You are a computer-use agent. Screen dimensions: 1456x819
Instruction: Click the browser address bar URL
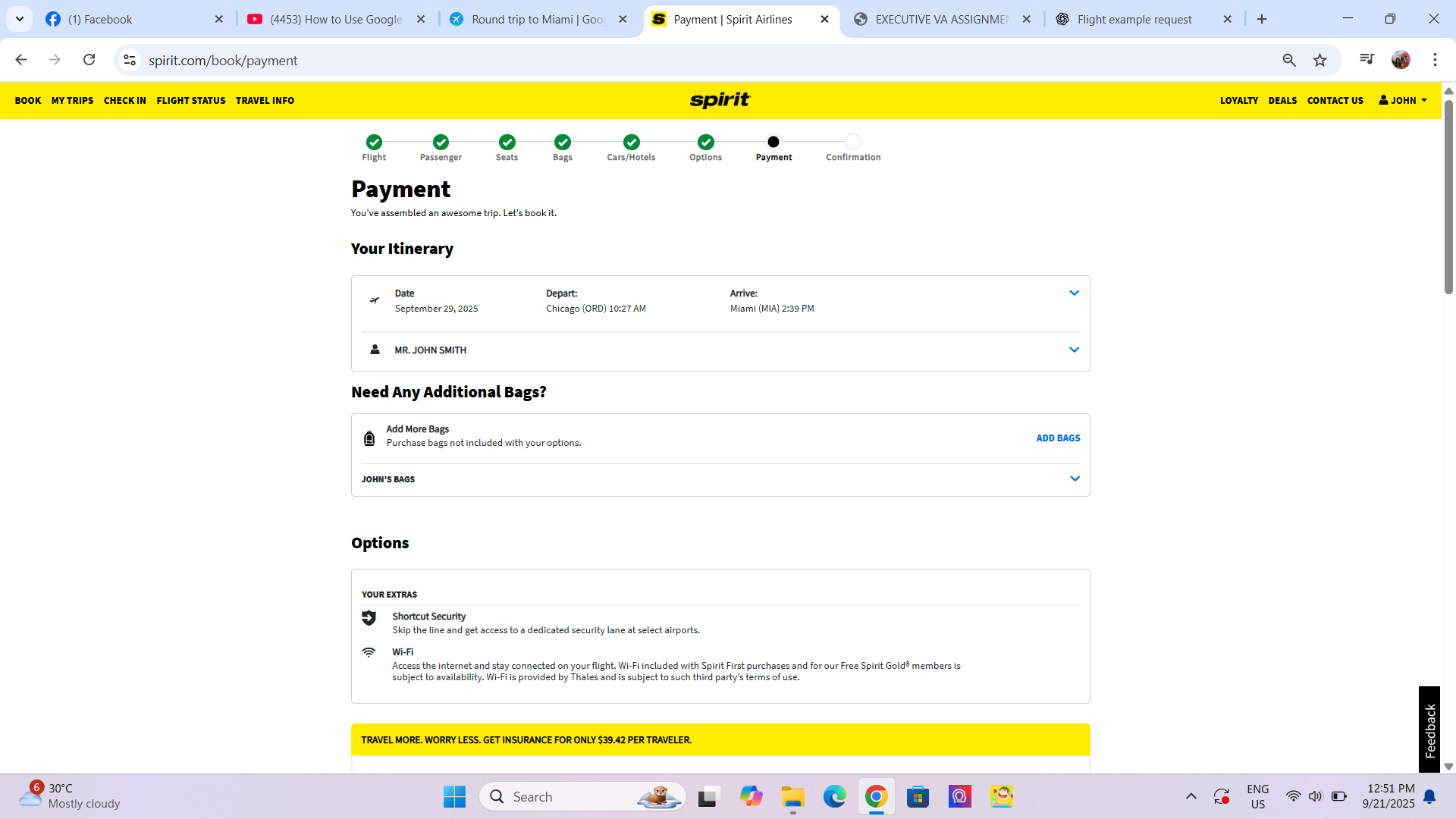[x=223, y=60]
